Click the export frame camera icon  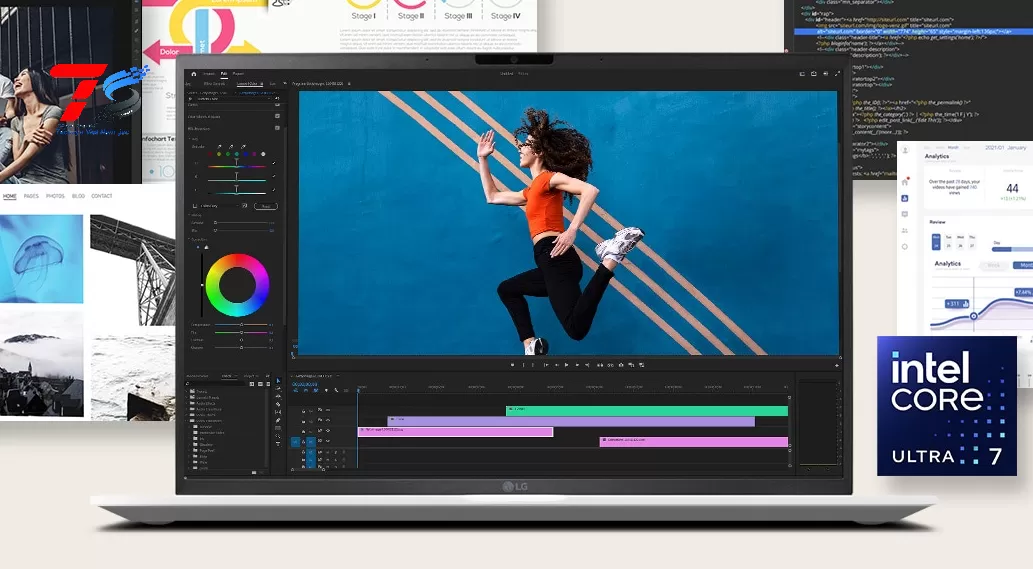pos(621,365)
